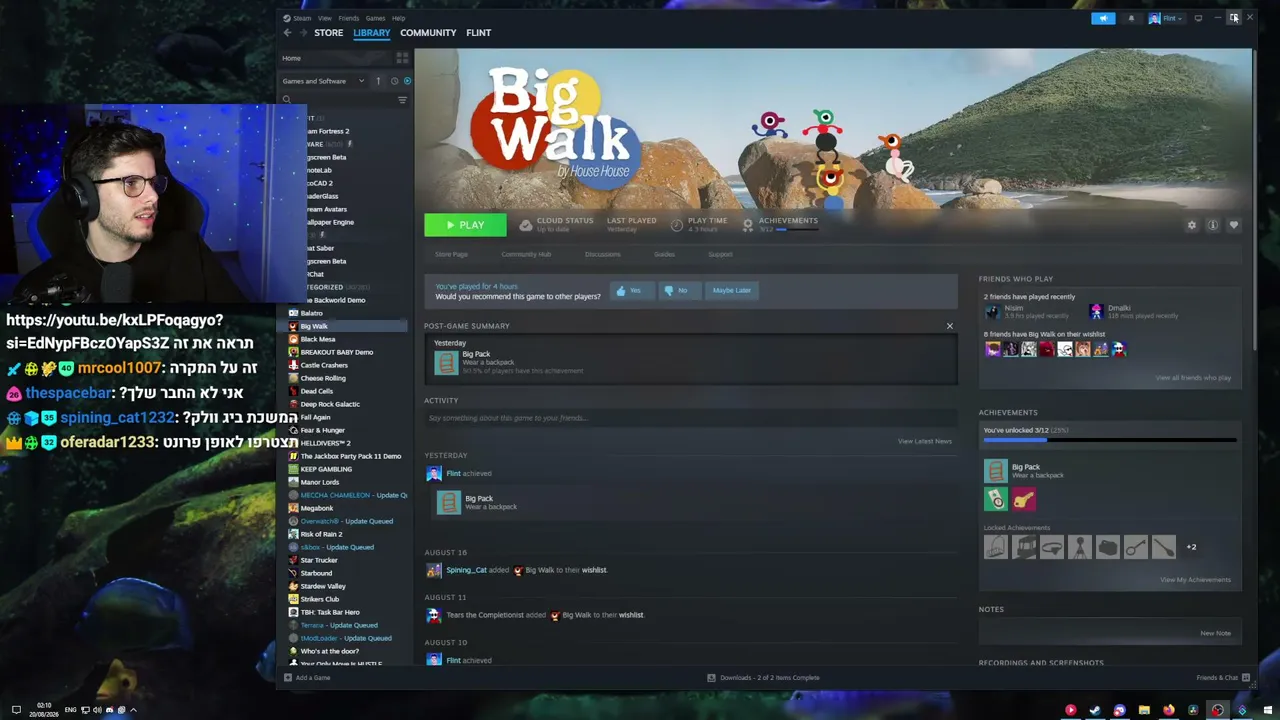Image resolution: width=1280 pixels, height=720 pixels.
Task: Switch to the COMMUNITY tab
Action: (428, 33)
